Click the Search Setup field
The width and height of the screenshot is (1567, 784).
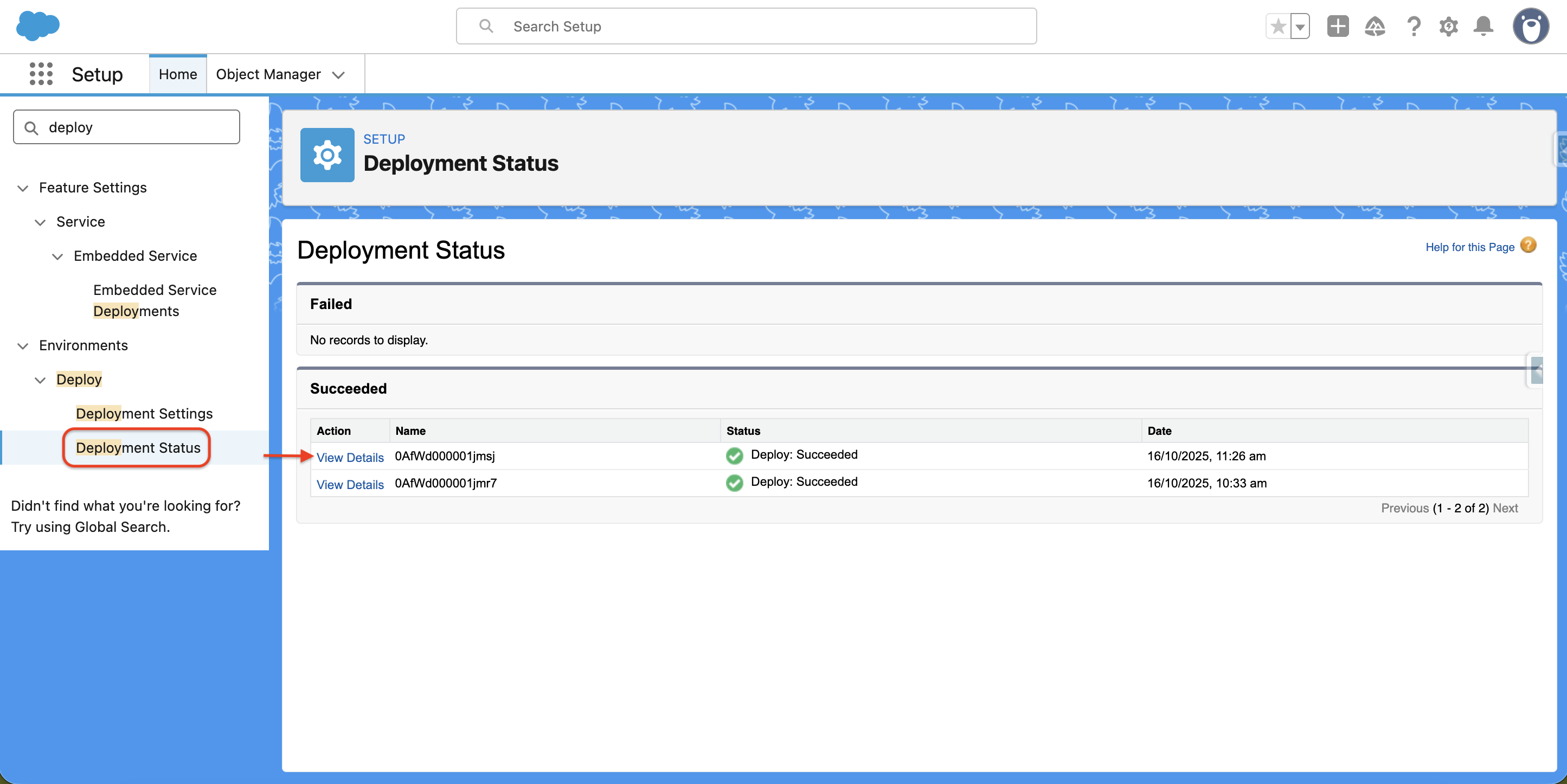pos(746,26)
